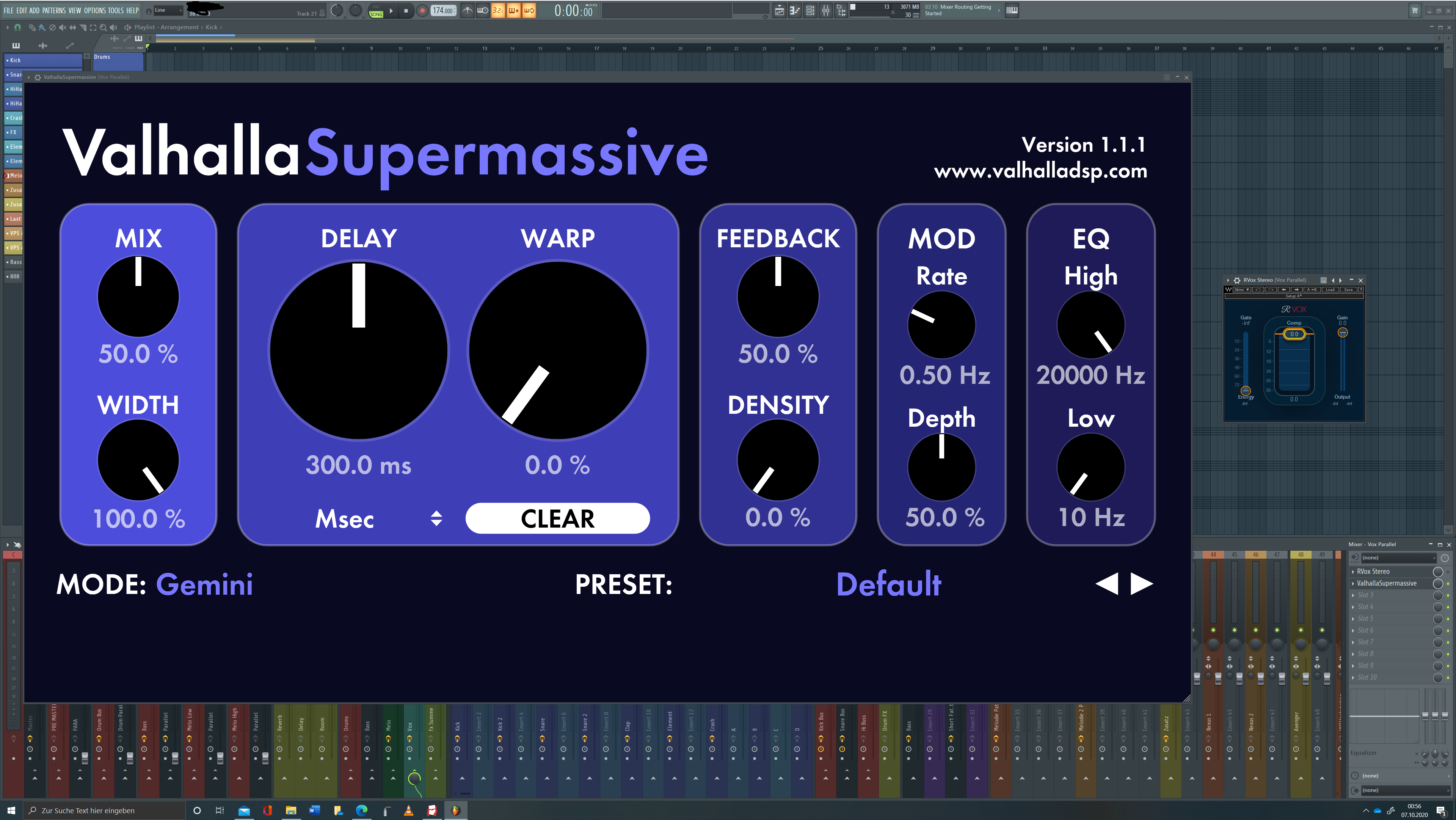The width and height of the screenshot is (1456, 820).
Task: Open the Gemini mode selector
Action: tap(204, 584)
